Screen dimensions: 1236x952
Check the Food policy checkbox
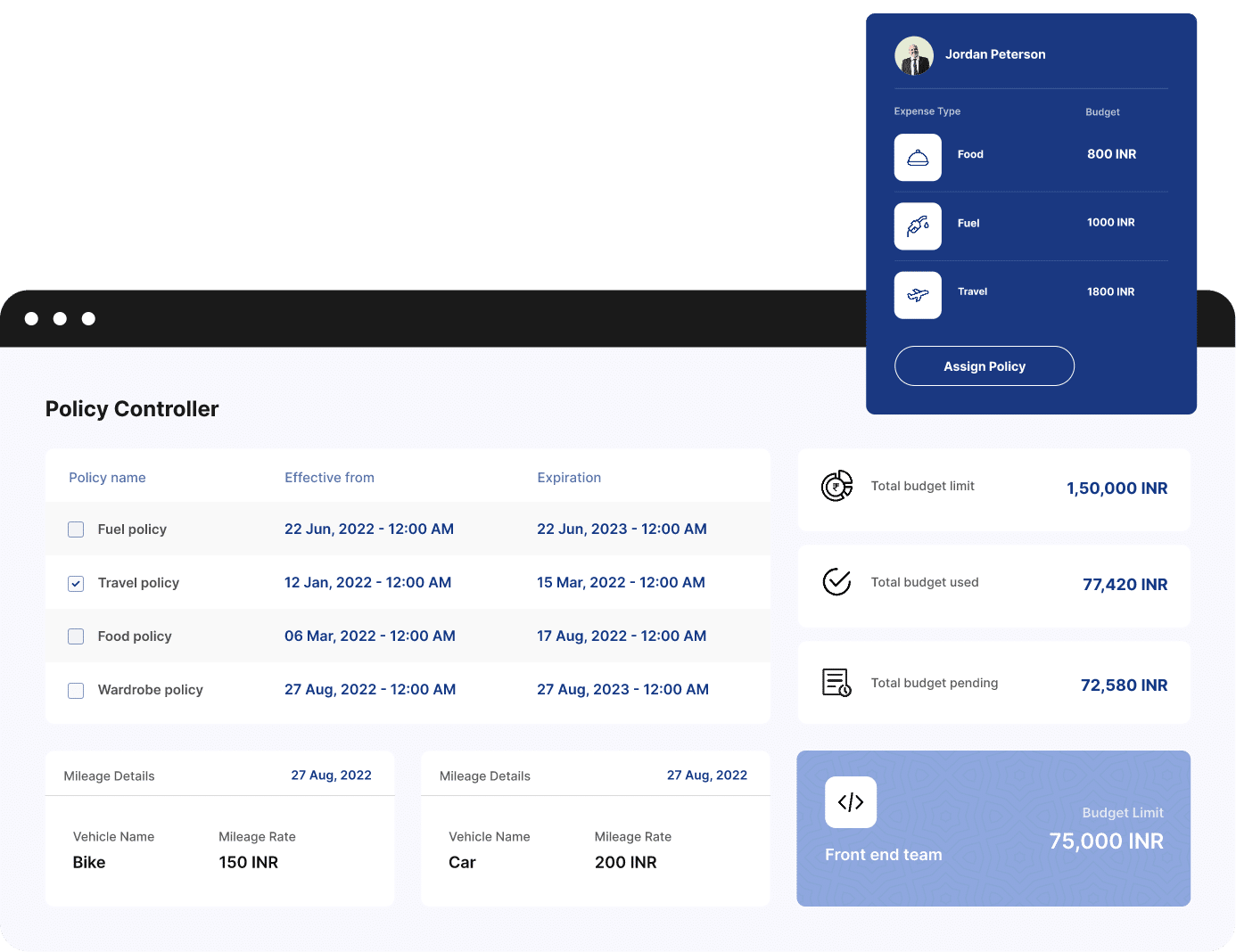coord(76,636)
